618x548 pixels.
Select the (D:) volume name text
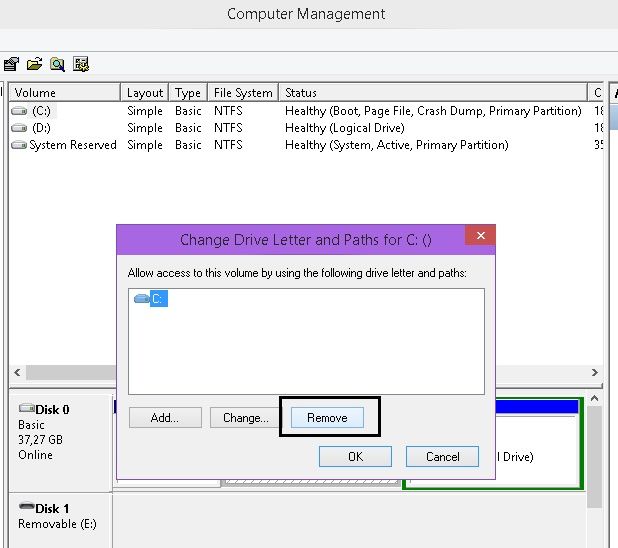click(x=41, y=128)
